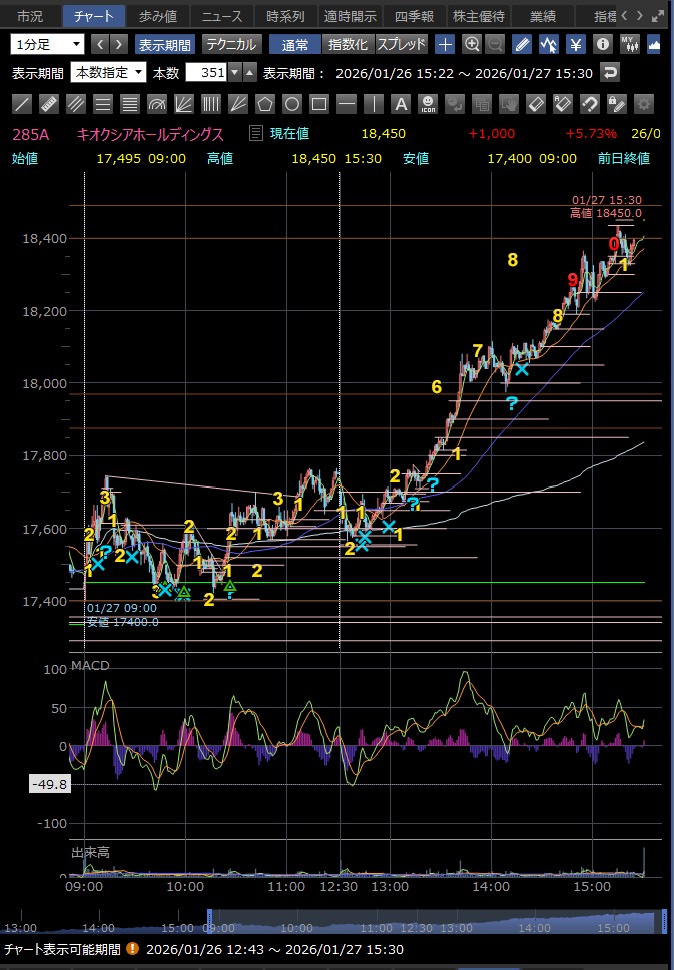The image size is (674, 970).
Task: Select the text annotation 'A' tool
Action: point(400,104)
